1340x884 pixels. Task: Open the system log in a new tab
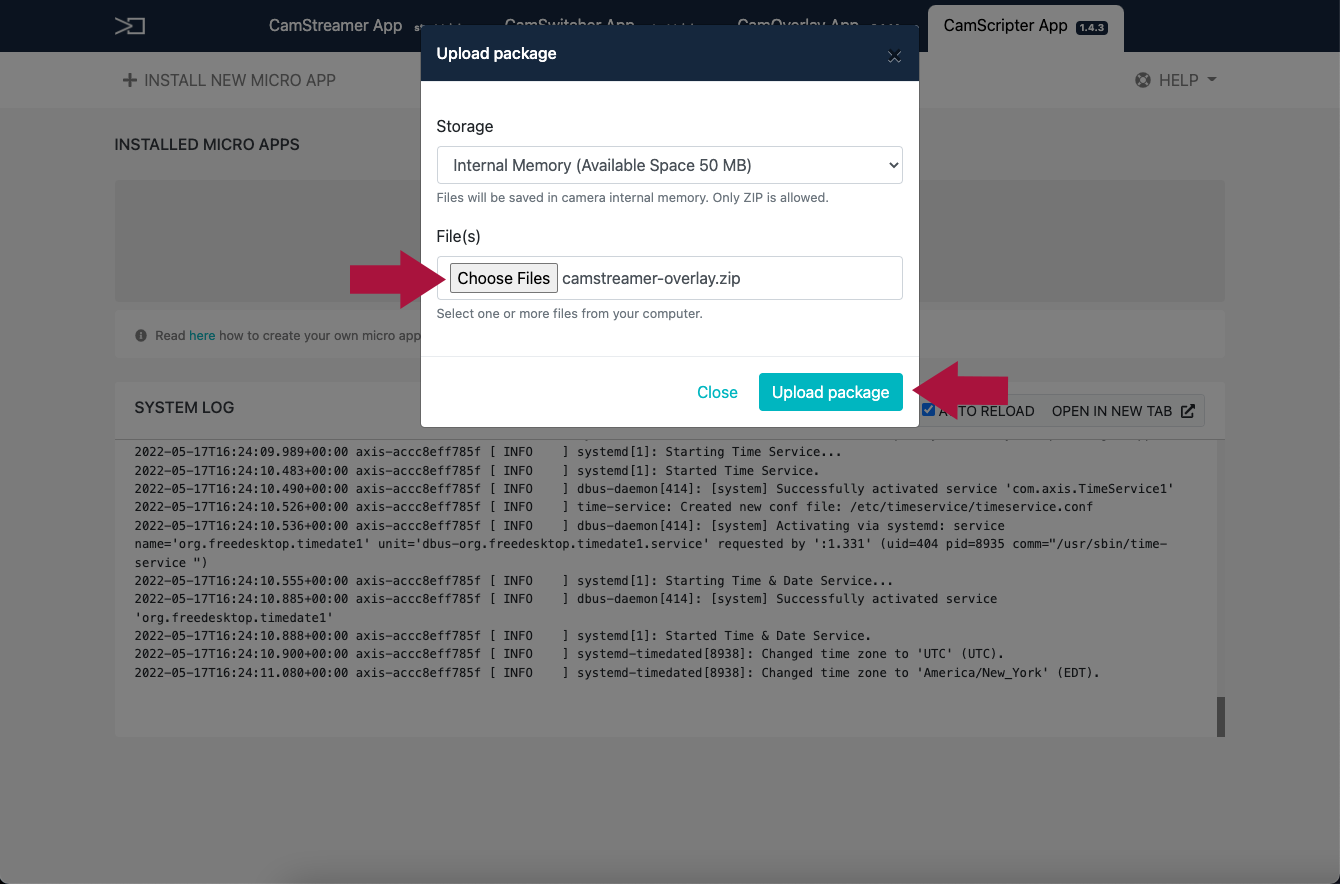coord(1123,411)
